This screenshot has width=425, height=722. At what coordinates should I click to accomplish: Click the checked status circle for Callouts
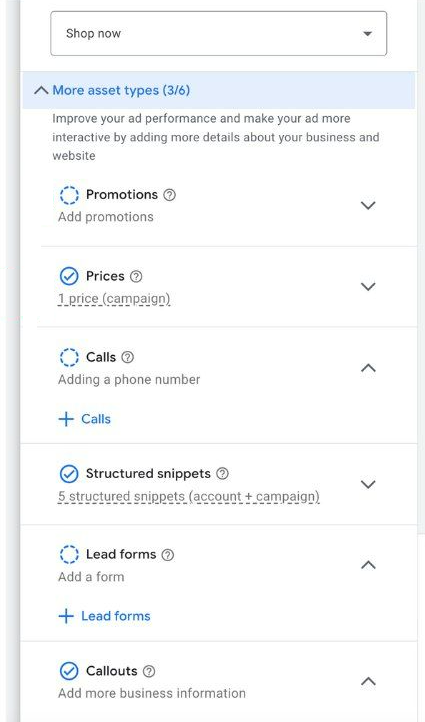69,671
